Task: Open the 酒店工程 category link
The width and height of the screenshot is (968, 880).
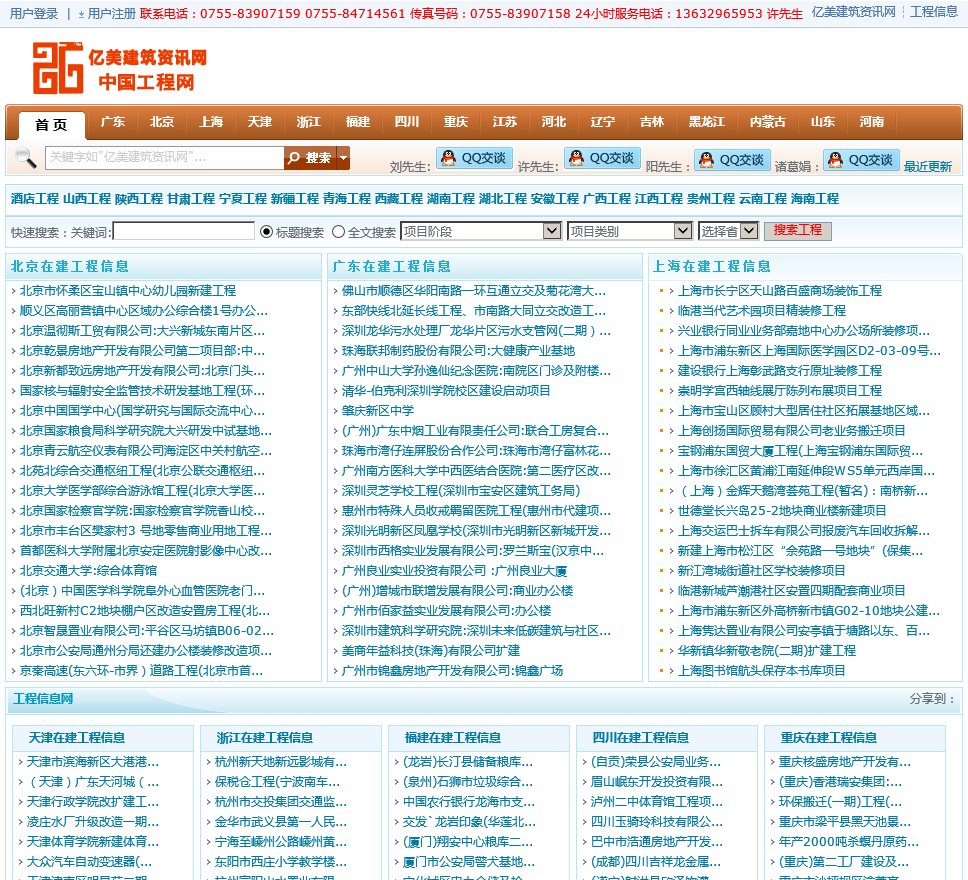Action: [35, 199]
